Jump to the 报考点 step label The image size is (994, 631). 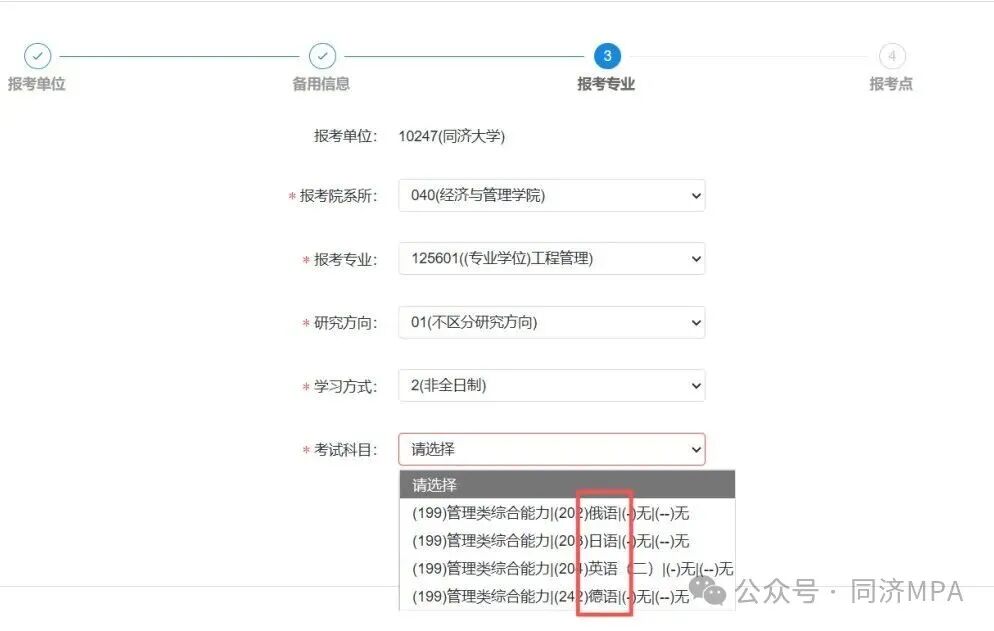click(x=891, y=84)
